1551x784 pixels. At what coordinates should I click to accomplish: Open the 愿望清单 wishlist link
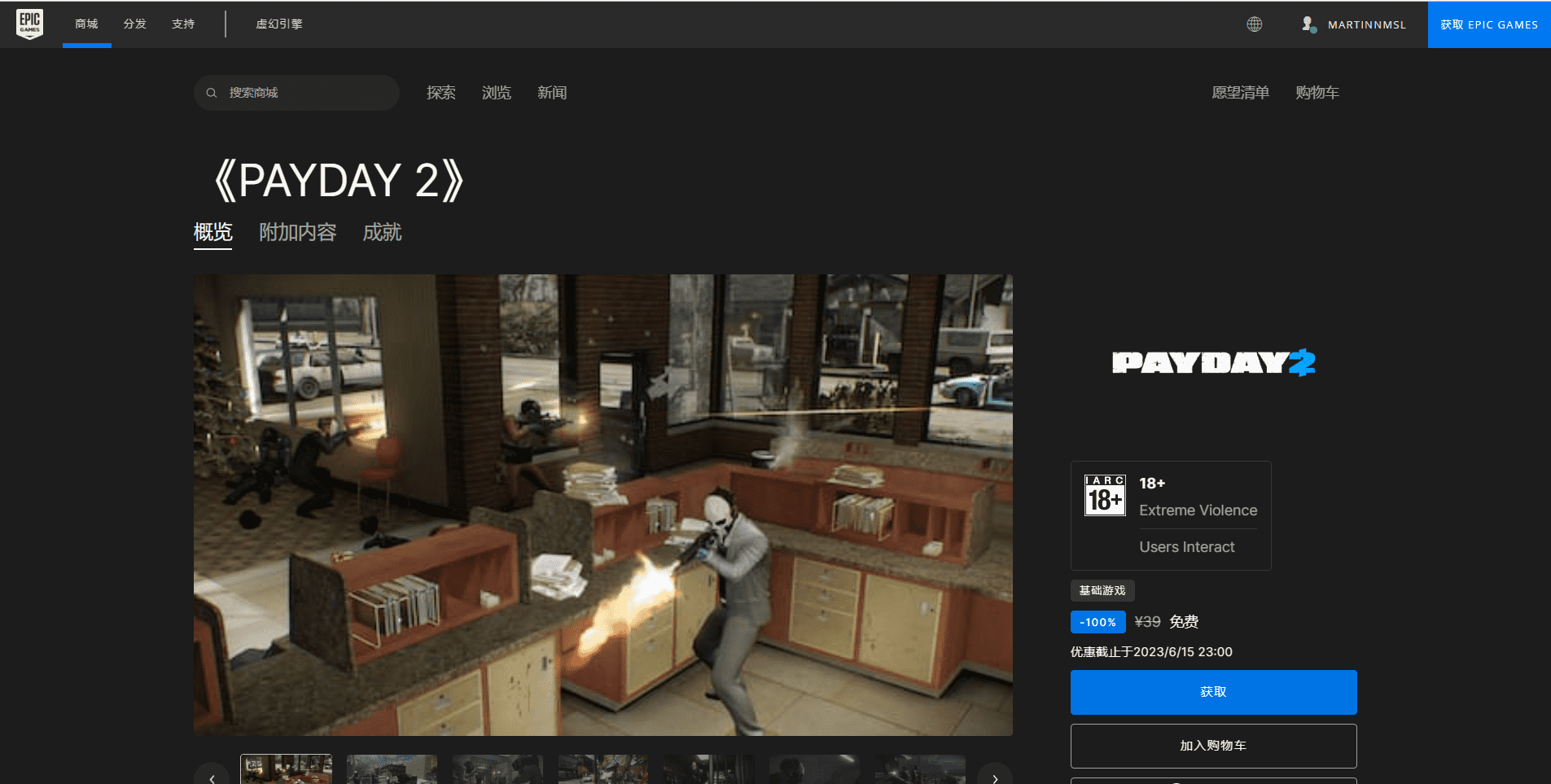tap(1241, 93)
